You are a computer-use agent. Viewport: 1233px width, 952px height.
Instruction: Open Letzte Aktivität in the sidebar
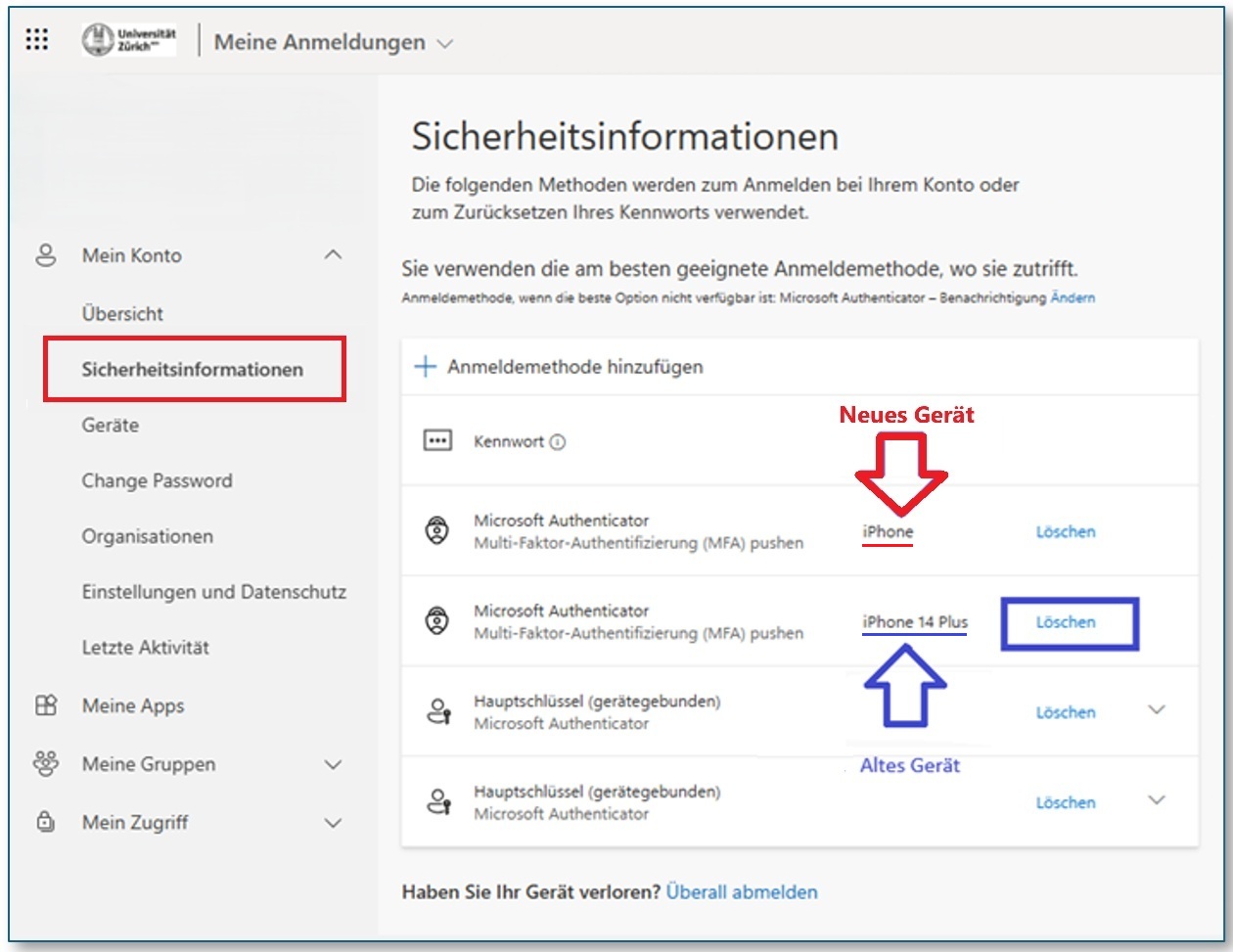145,648
